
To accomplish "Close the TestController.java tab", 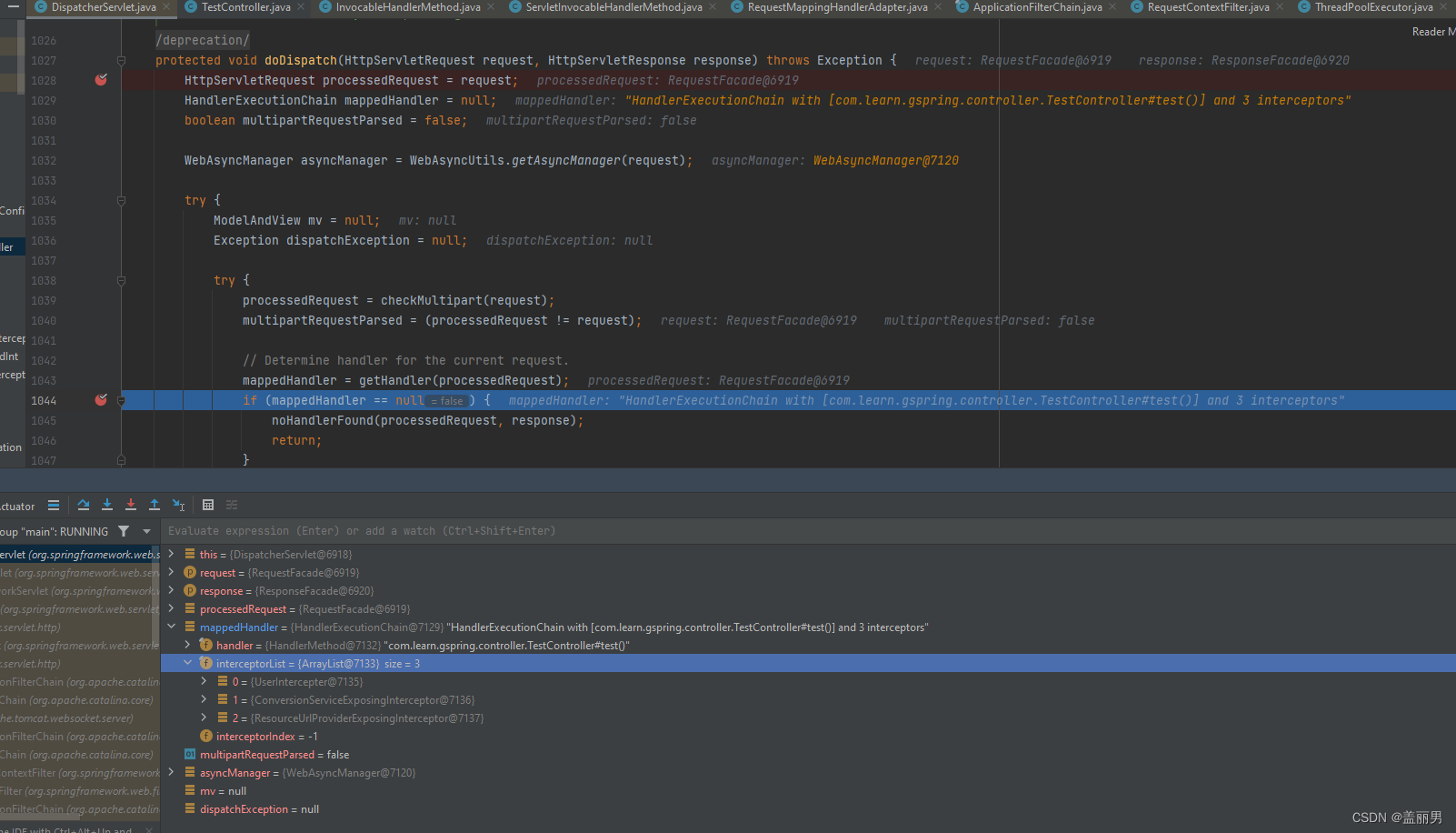I will 302,7.
